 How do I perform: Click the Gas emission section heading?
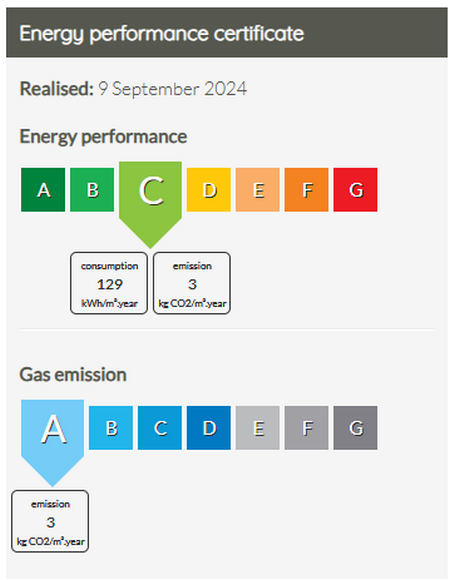point(73,374)
